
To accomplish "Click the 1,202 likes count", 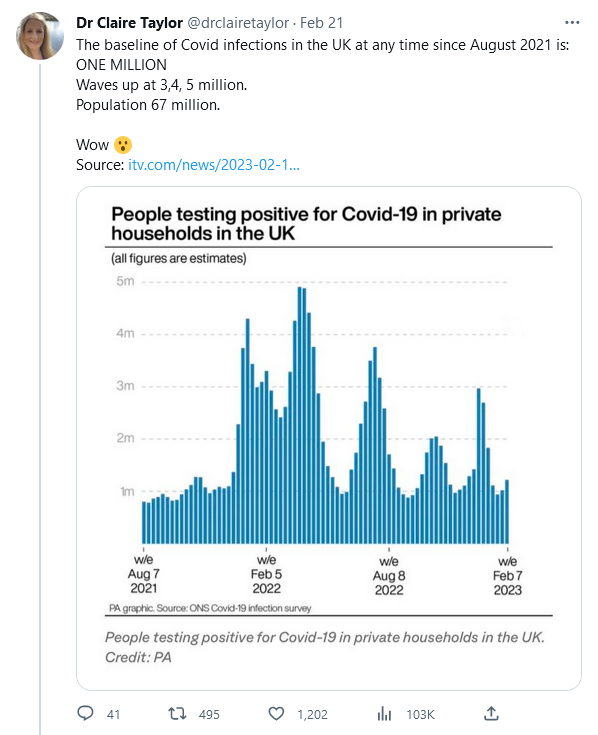I will click(313, 714).
